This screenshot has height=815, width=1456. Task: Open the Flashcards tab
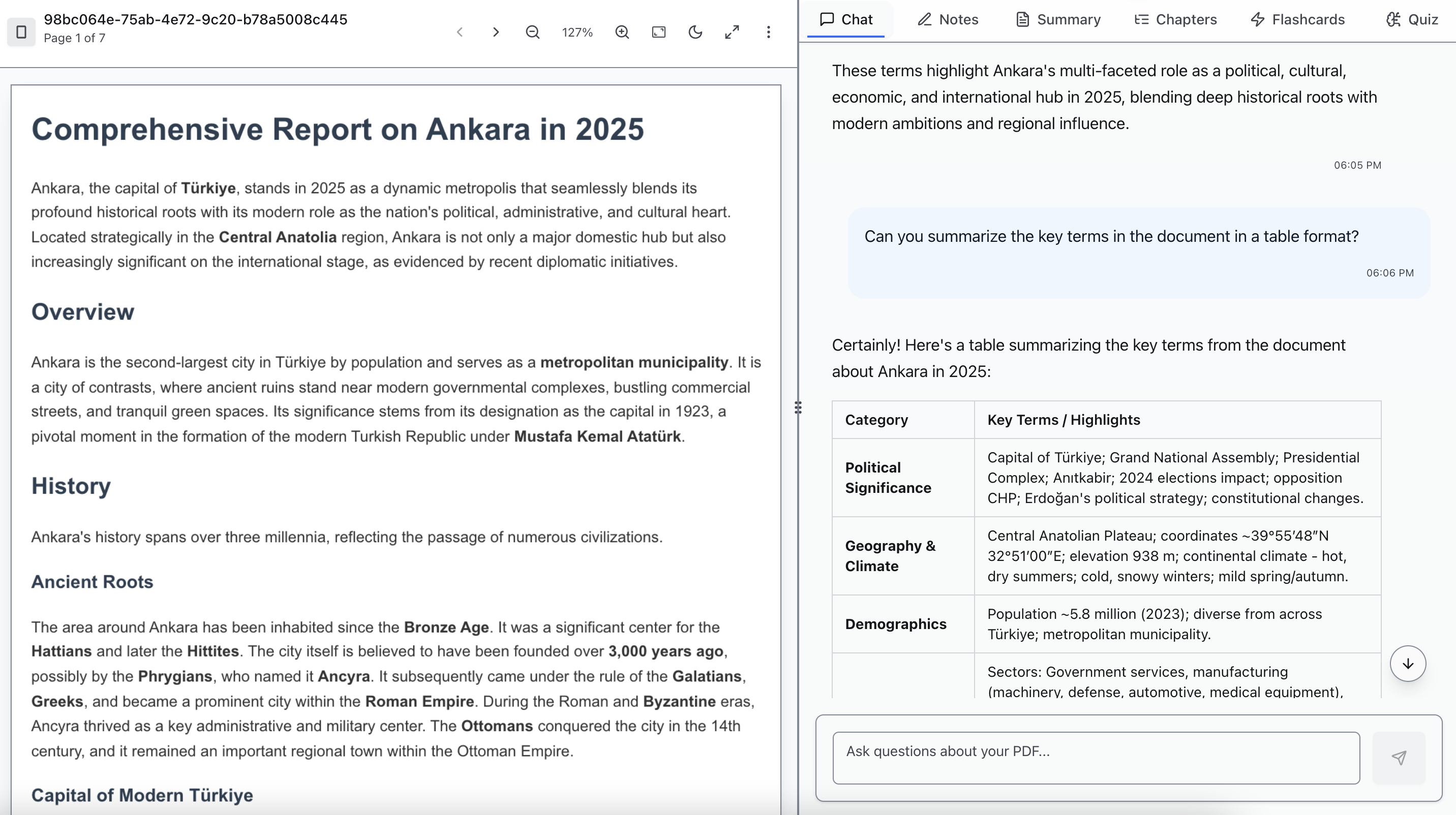[1297, 20]
